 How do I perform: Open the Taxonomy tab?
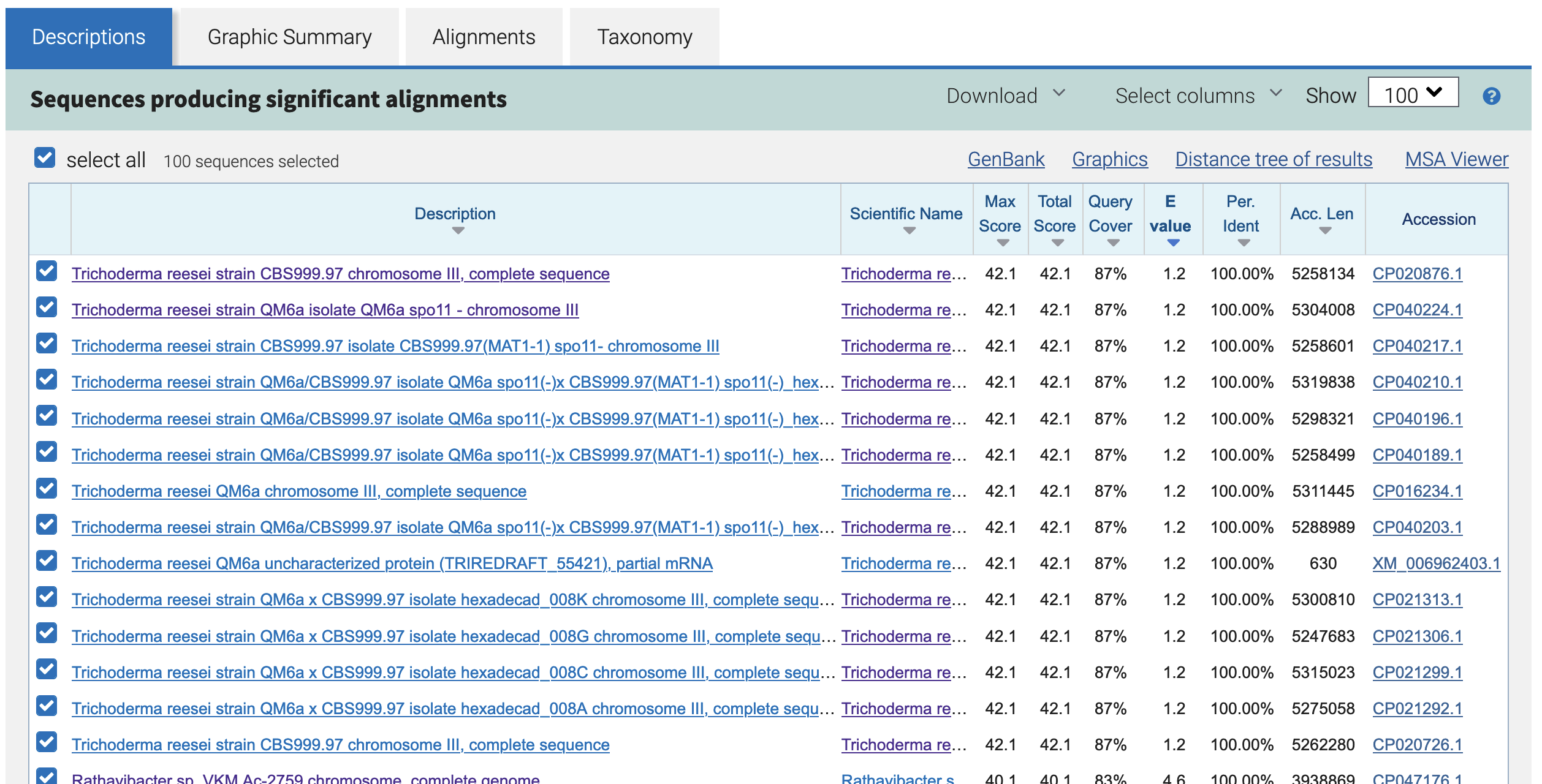(644, 37)
